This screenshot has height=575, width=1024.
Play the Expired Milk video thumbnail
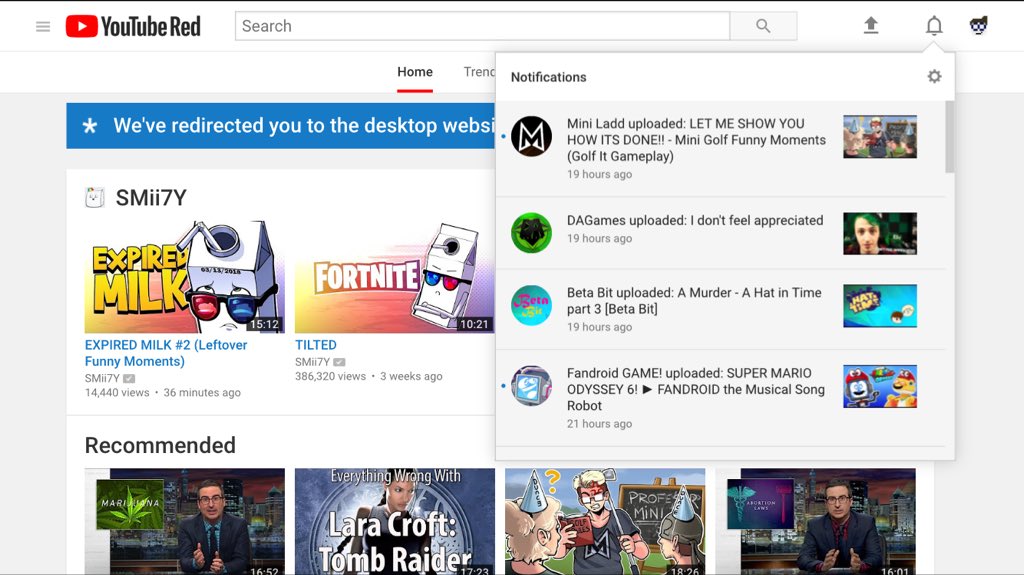click(185, 277)
